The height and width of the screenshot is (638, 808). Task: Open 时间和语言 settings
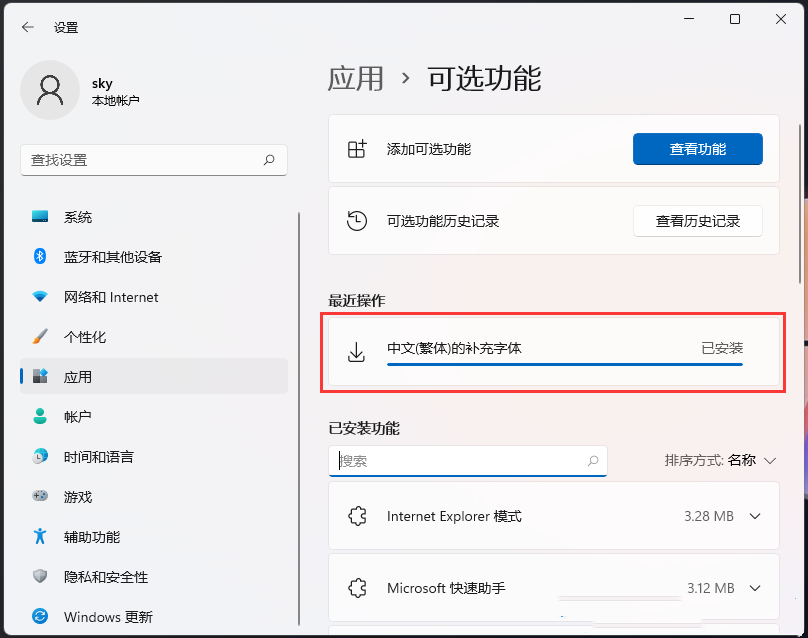(154, 457)
